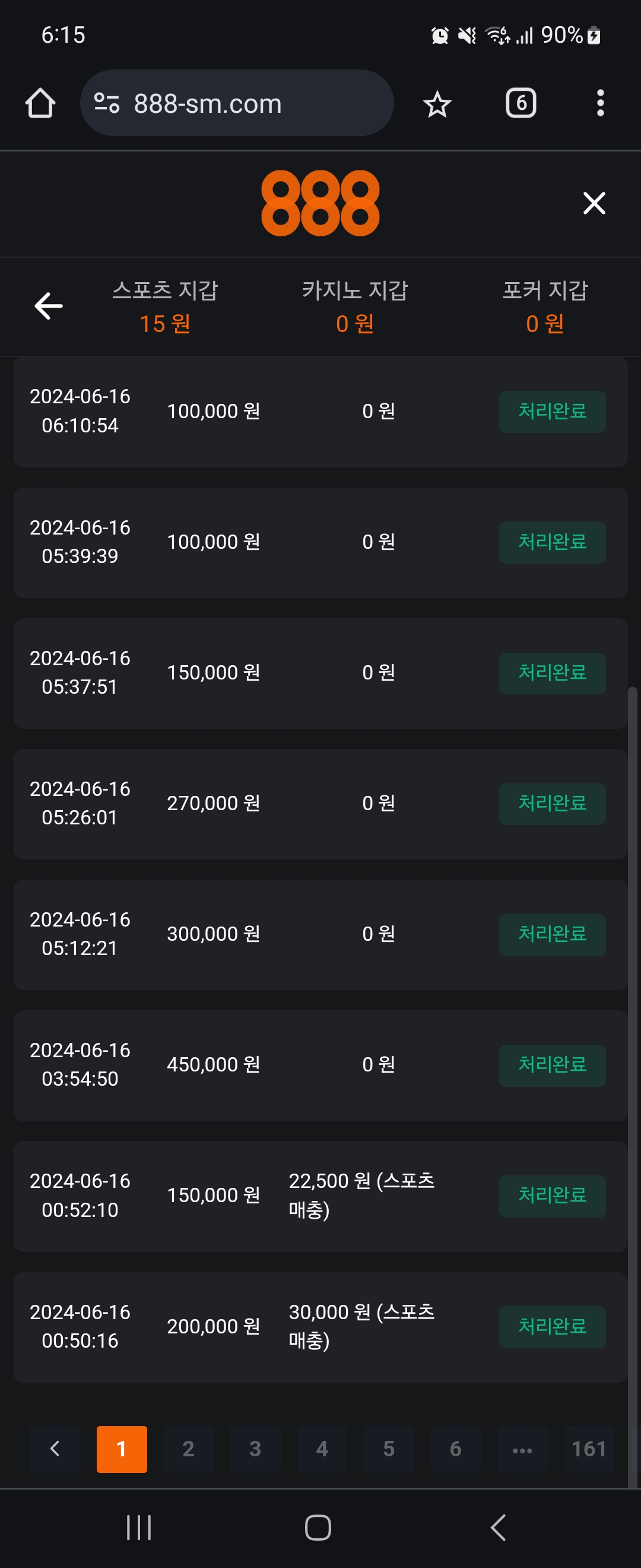The height and width of the screenshot is (1568, 641).
Task: Tap the browser home icon
Action: pos(40,103)
